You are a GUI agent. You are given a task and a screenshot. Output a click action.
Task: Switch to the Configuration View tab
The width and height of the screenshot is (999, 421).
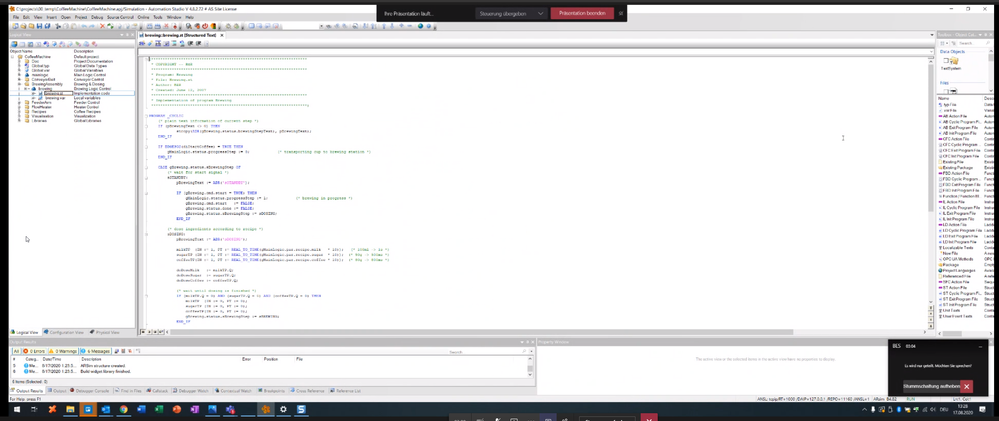(x=66, y=332)
